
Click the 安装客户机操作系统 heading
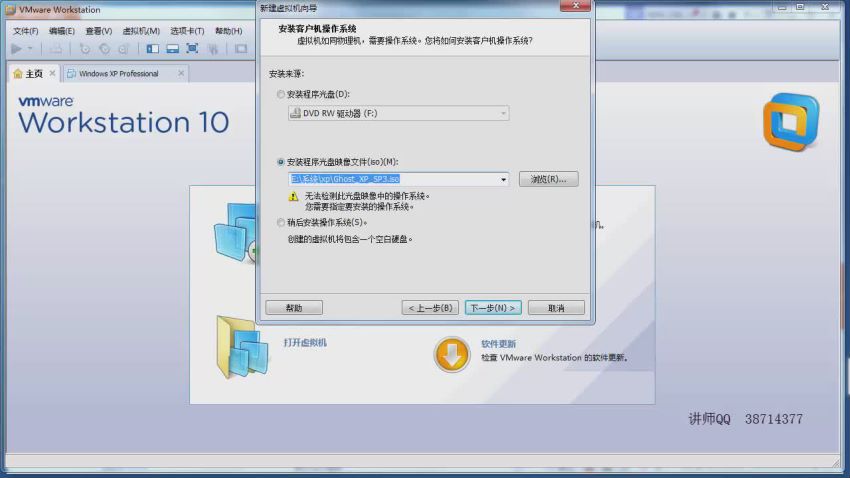[317, 29]
